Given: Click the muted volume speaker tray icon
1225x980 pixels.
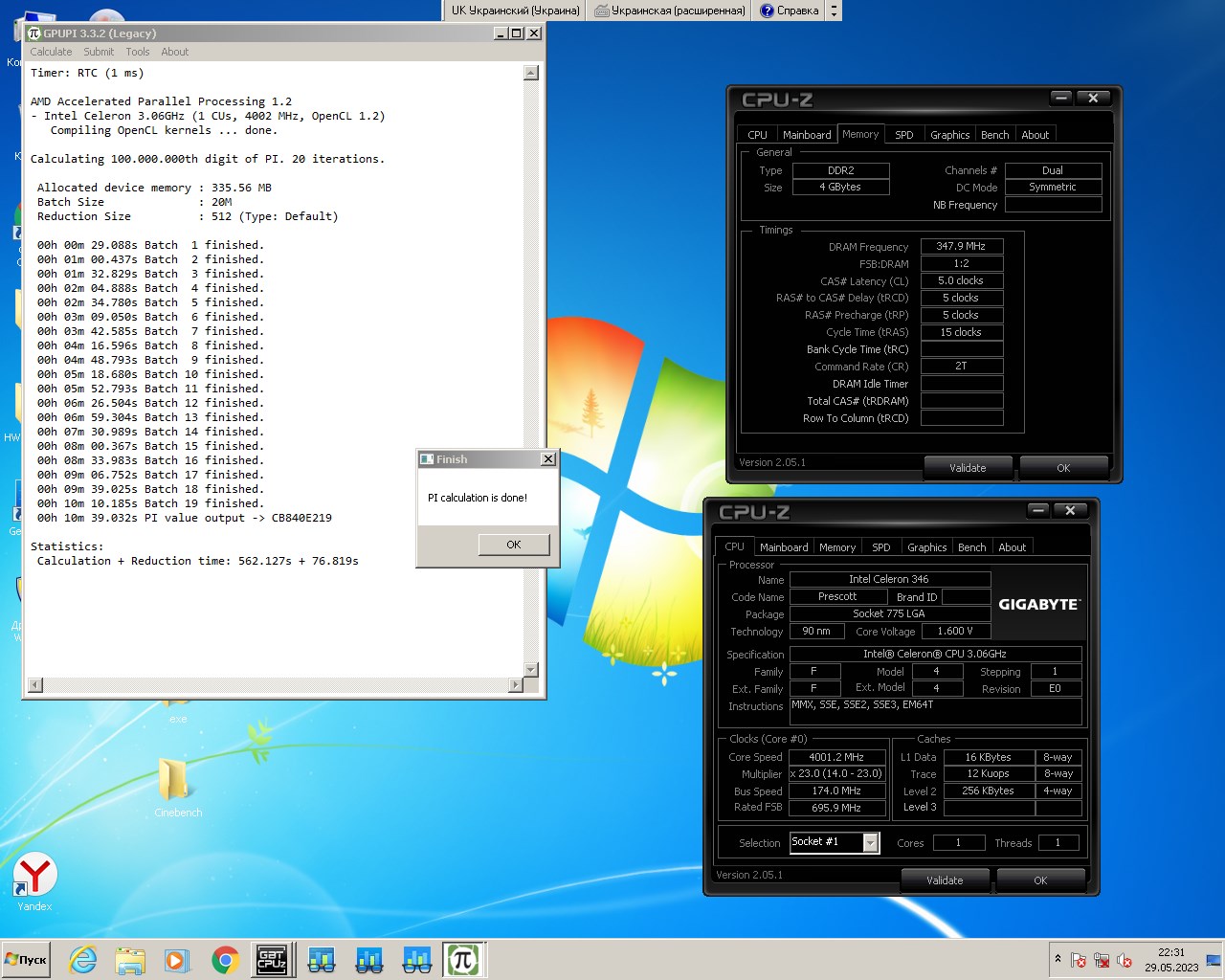Looking at the screenshot, I should [x=1125, y=960].
